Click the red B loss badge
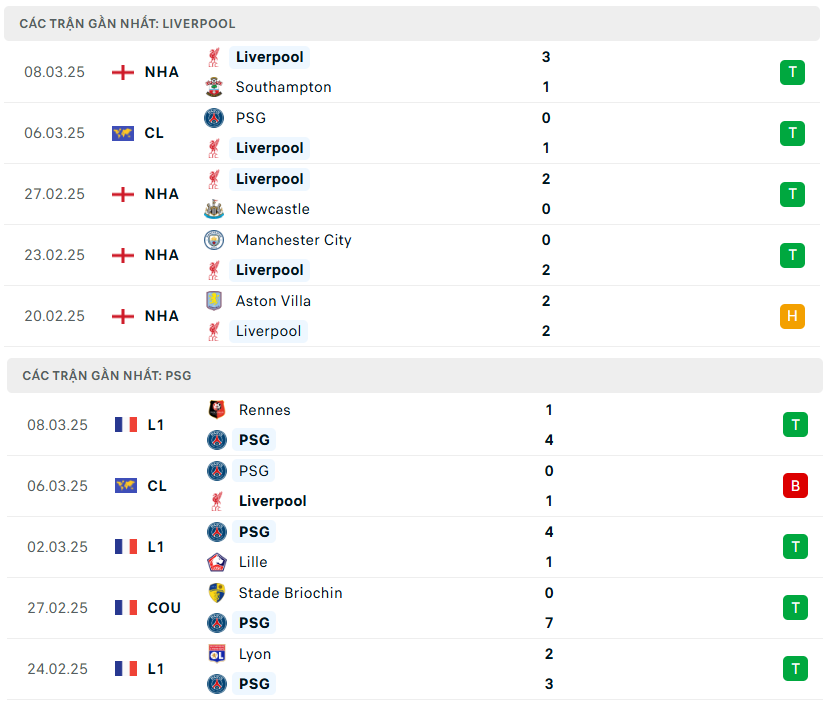 795,486
